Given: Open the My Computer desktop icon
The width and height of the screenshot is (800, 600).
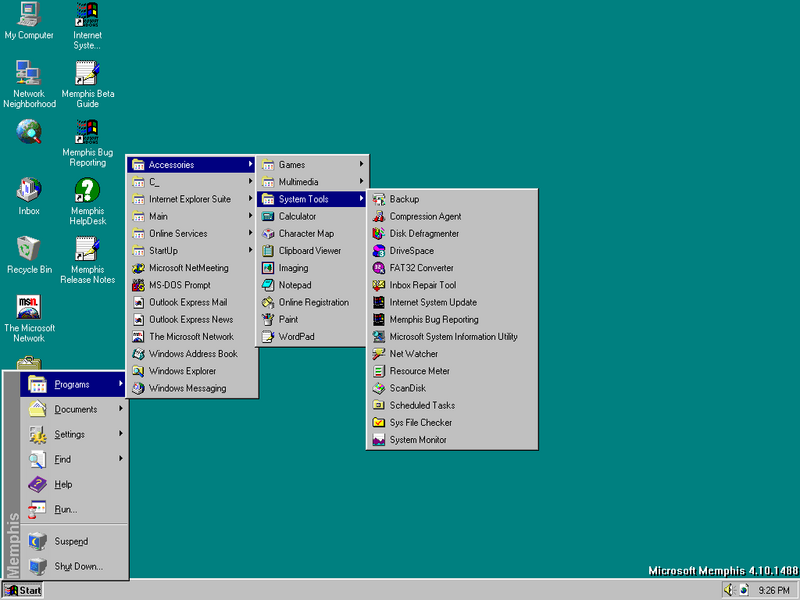Looking at the screenshot, I should (29, 17).
